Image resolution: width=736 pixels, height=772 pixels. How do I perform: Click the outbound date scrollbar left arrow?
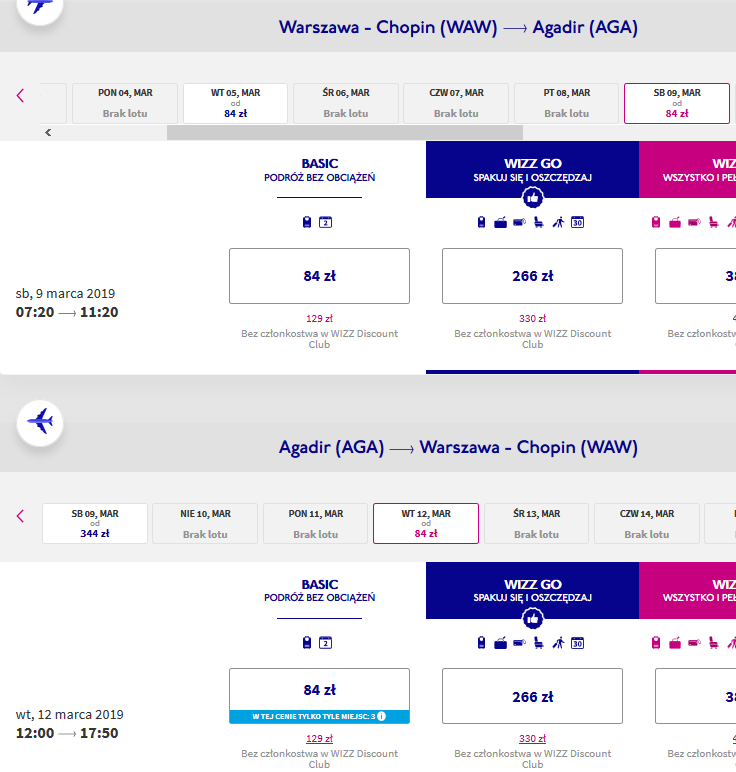click(48, 132)
